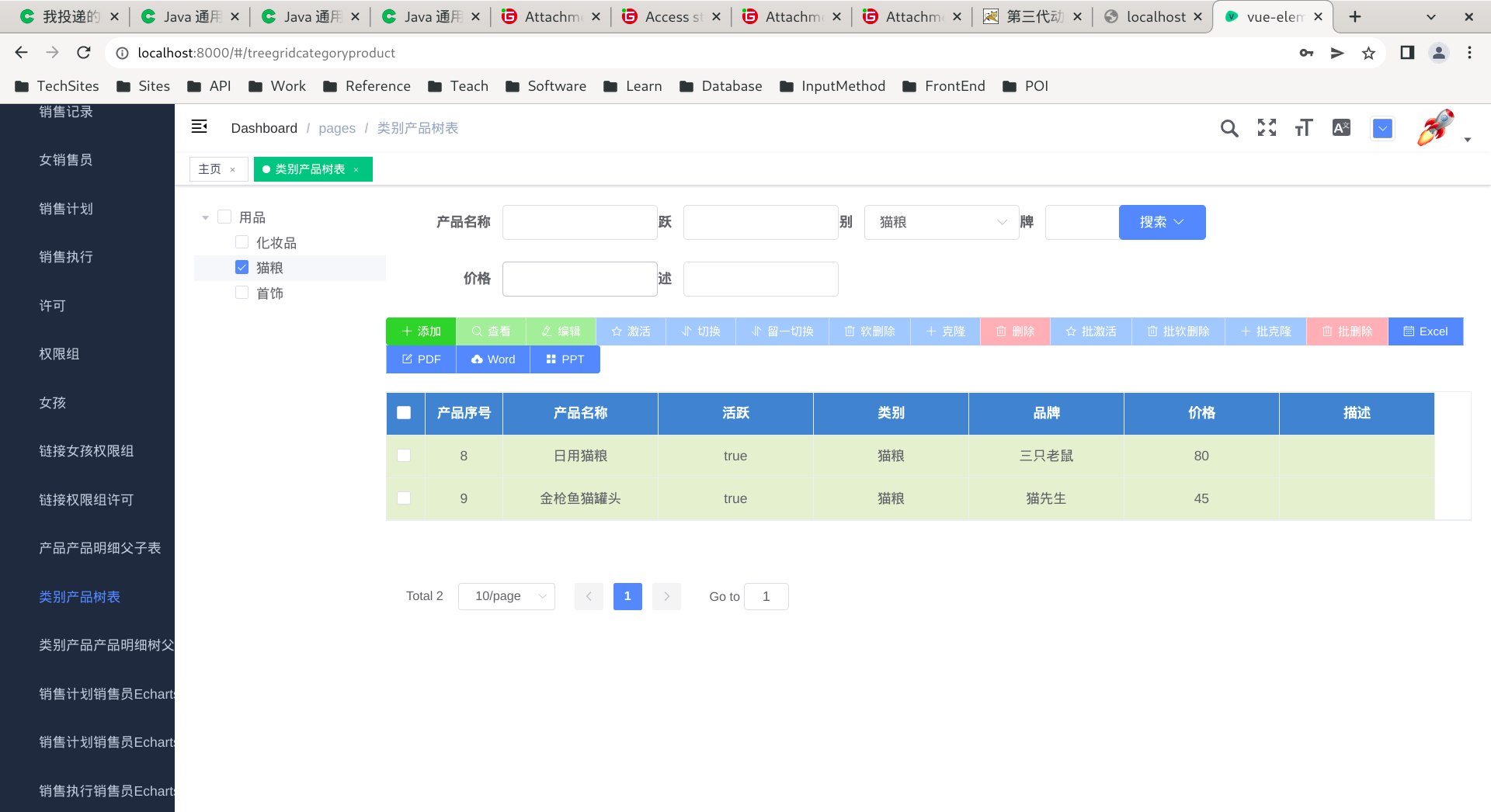
Task: Open 销售计划 in the left sidebar
Action: 66,208
